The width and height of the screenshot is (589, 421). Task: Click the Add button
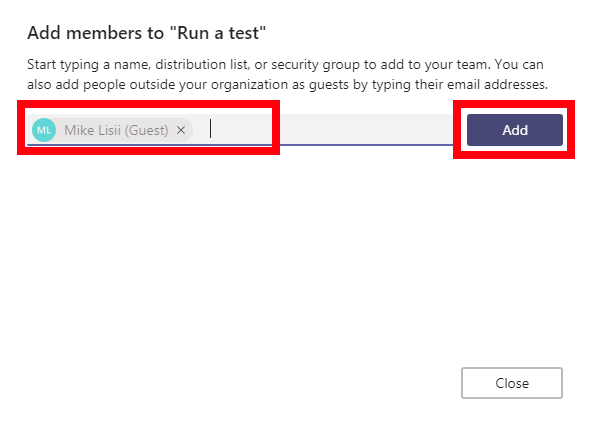515,130
